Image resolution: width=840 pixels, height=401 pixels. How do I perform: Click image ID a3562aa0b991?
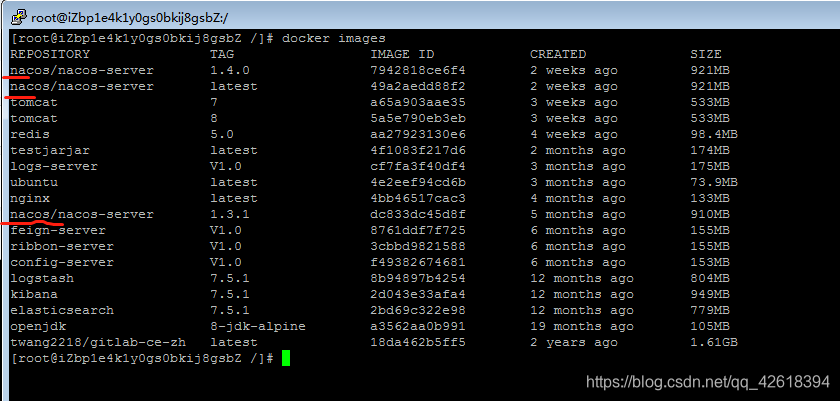(418, 327)
